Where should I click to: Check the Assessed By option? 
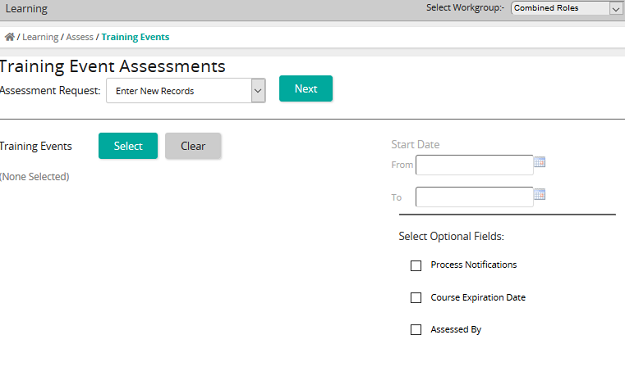pyautogui.click(x=416, y=329)
